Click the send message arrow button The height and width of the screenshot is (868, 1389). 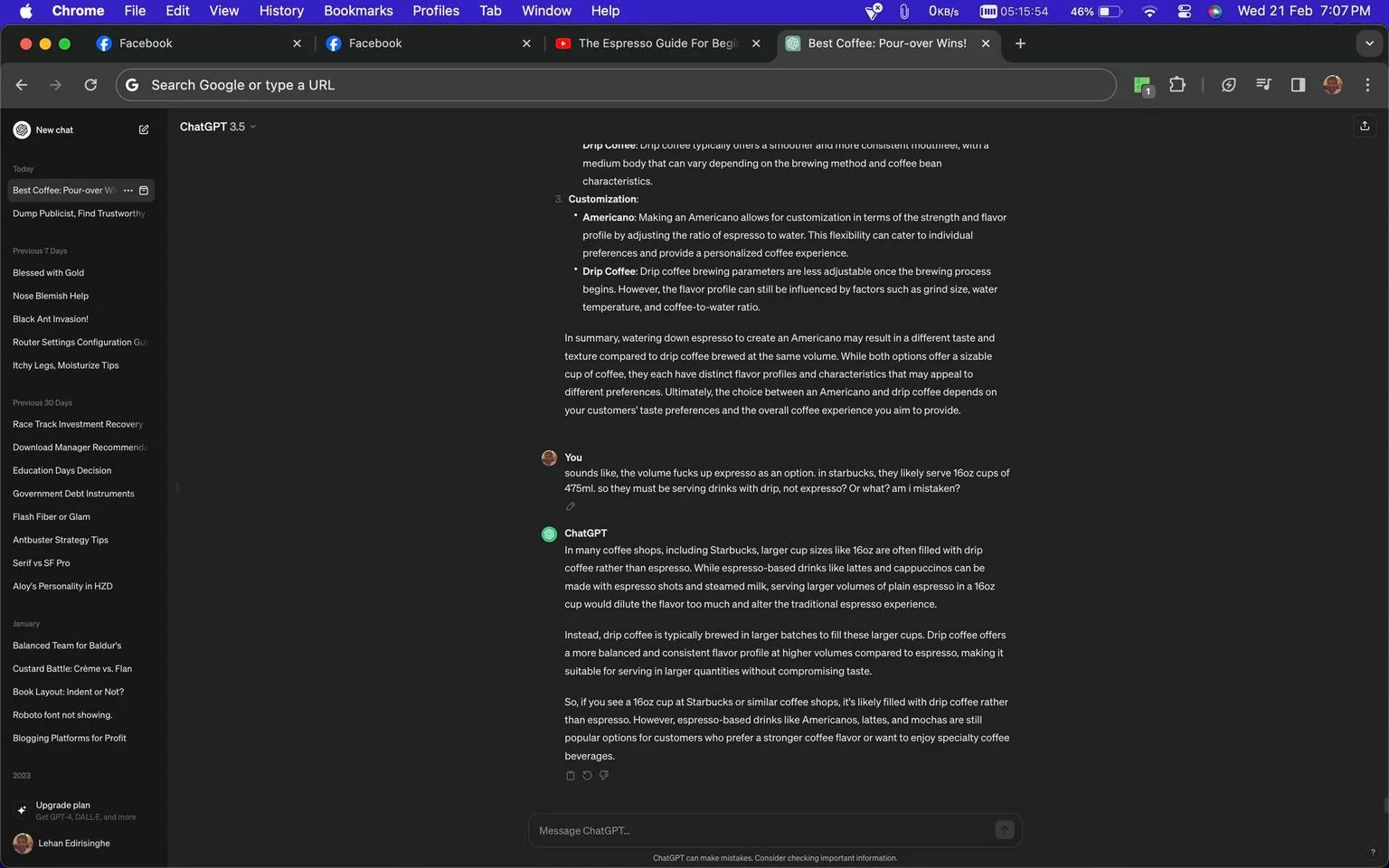coord(1004,830)
